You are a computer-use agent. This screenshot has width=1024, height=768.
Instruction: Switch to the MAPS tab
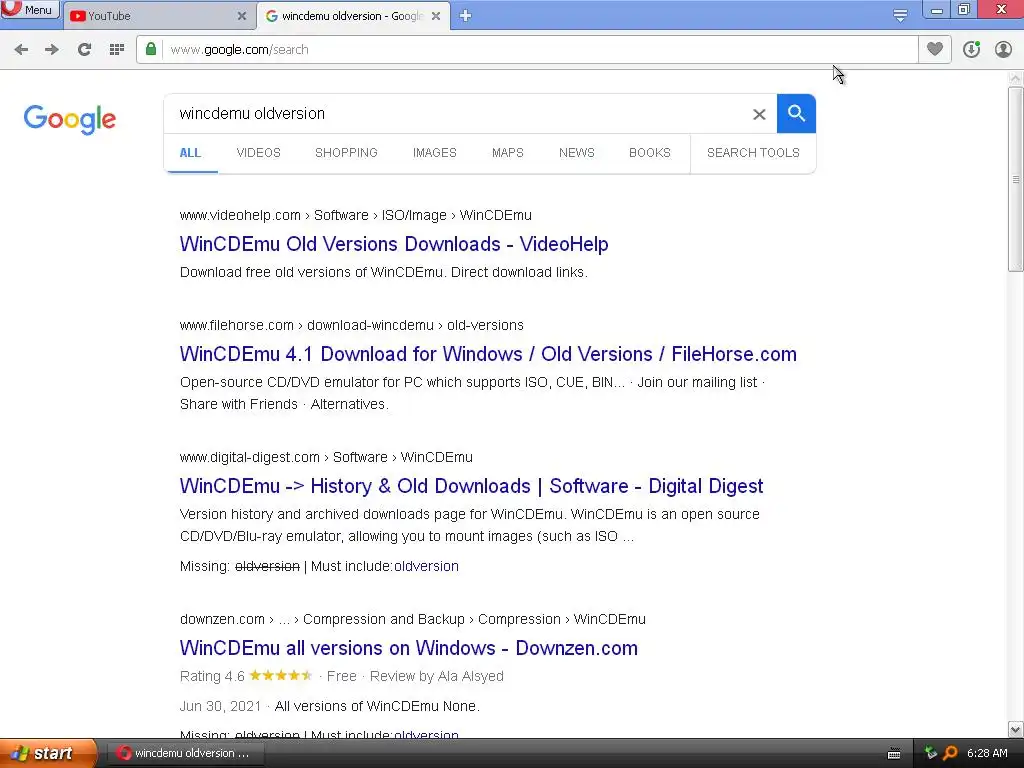(507, 153)
